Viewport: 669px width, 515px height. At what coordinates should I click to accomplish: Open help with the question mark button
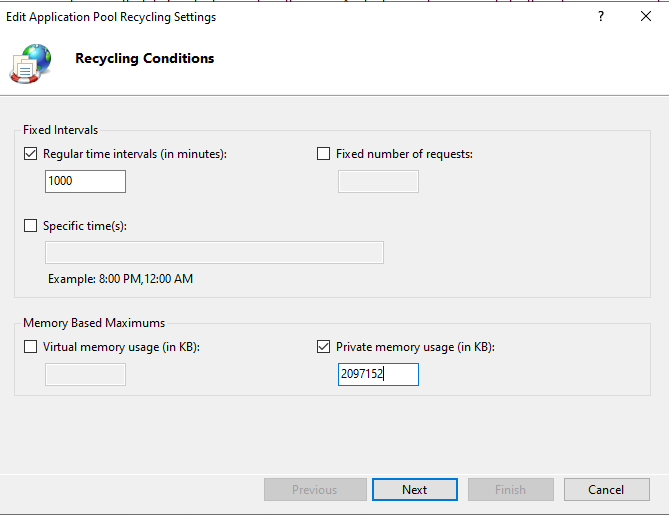(x=601, y=16)
